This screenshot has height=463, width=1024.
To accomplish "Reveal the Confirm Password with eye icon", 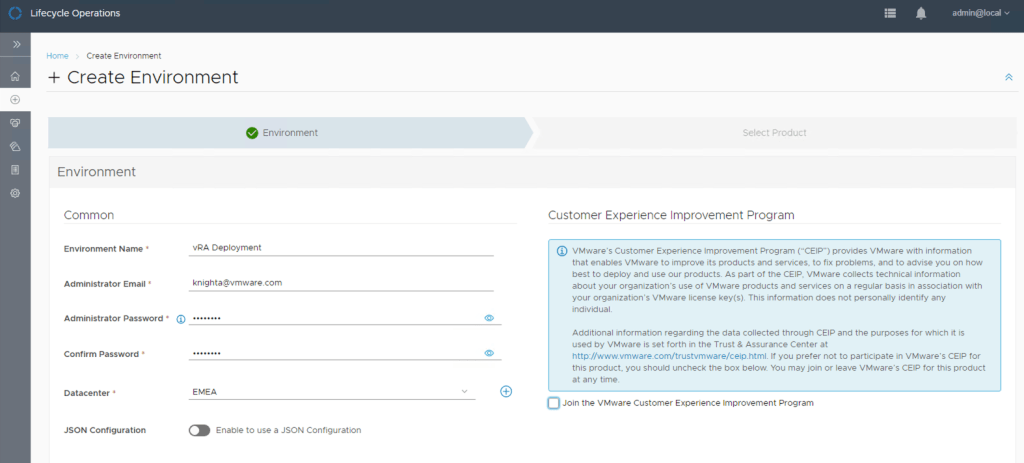I will point(490,353).
